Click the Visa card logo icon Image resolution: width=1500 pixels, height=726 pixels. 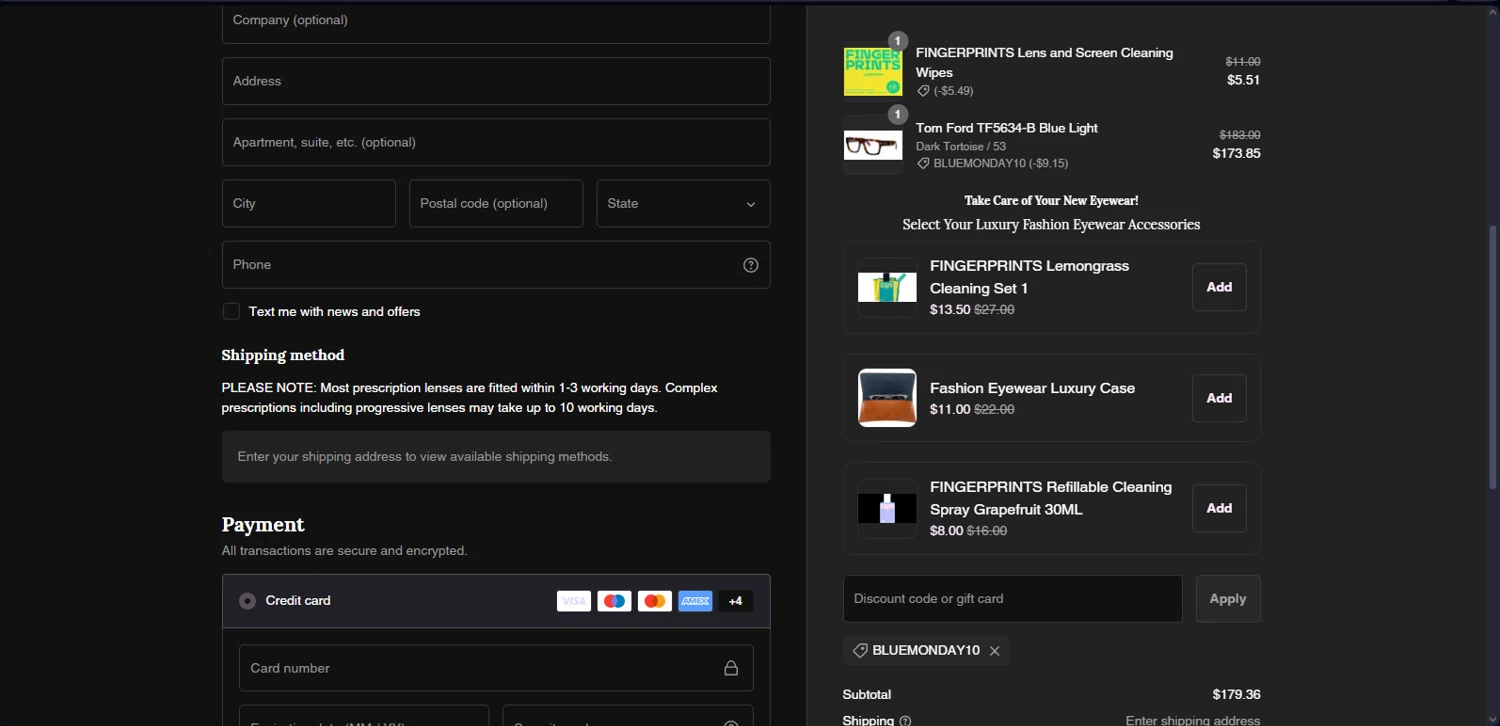click(x=574, y=601)
